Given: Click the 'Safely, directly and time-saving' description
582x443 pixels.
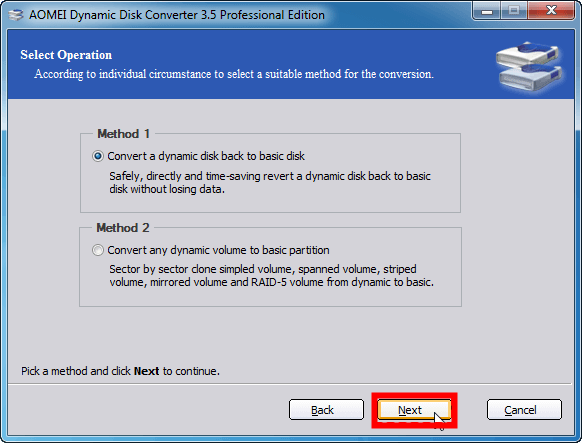Looking at the screenshot, I should (x=270, y=182).
